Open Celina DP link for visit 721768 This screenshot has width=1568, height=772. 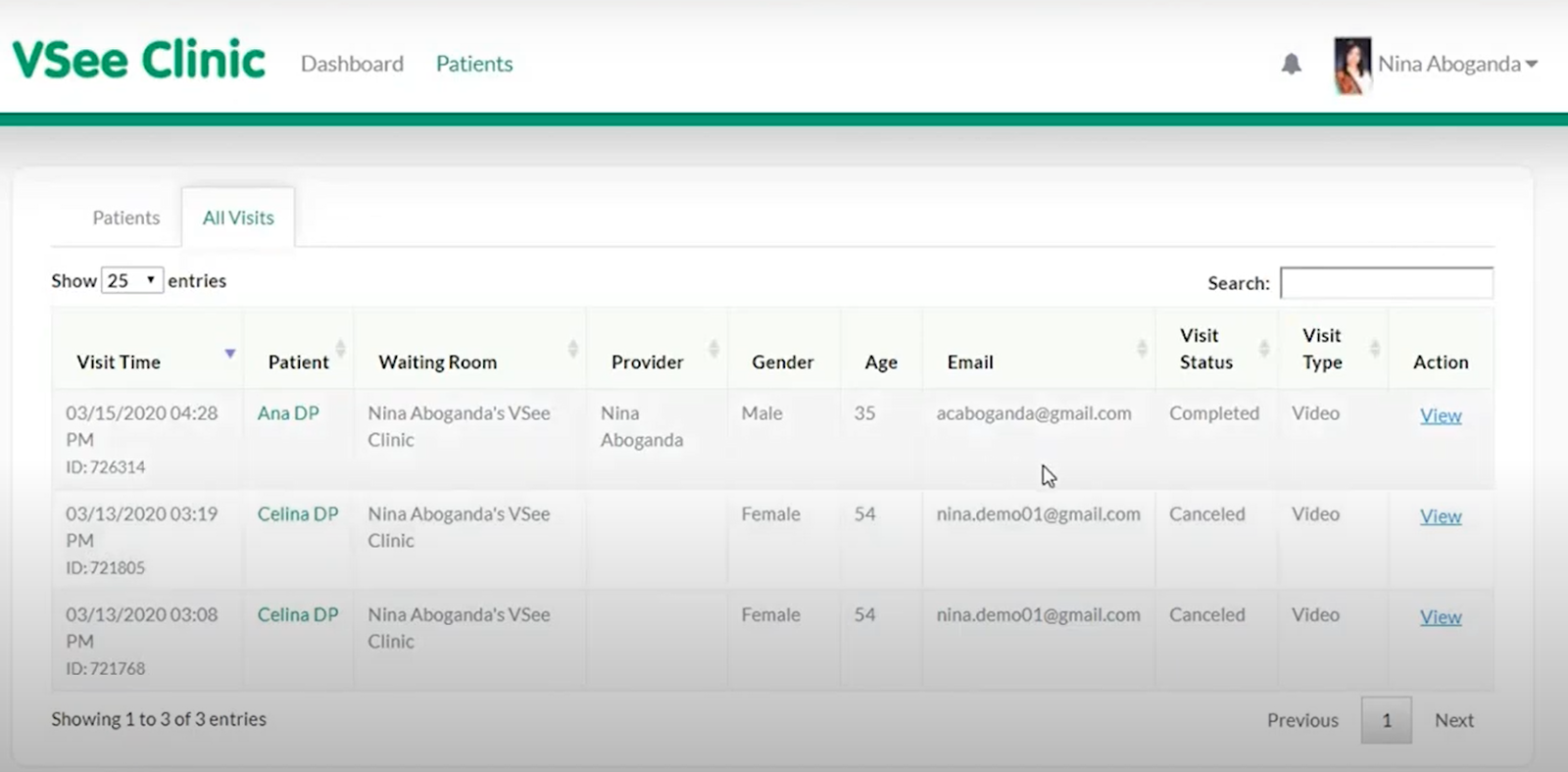(298, 615)
